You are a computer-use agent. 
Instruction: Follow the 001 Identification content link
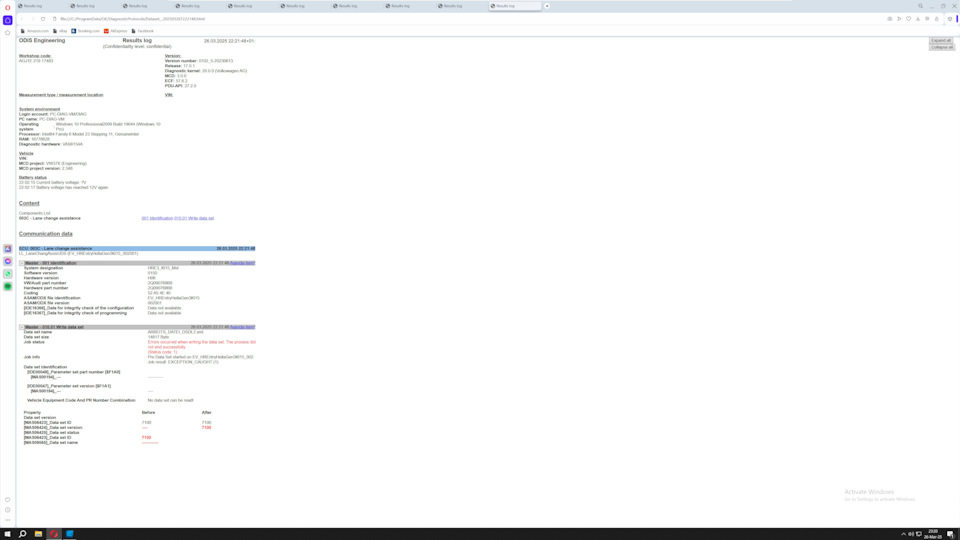[x=157, y=218]
